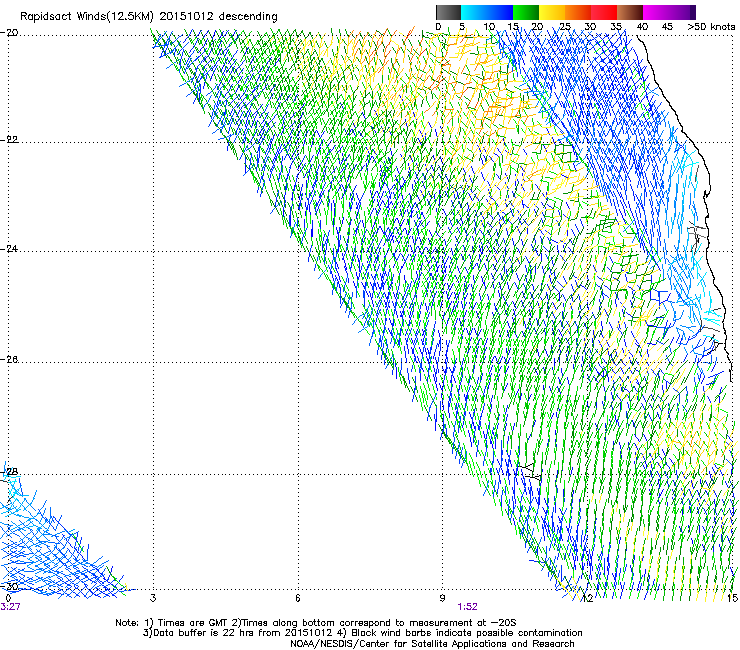Click the latitude label '-22'
Viewport: 740px width, 650px height.
tap(9, 139)
